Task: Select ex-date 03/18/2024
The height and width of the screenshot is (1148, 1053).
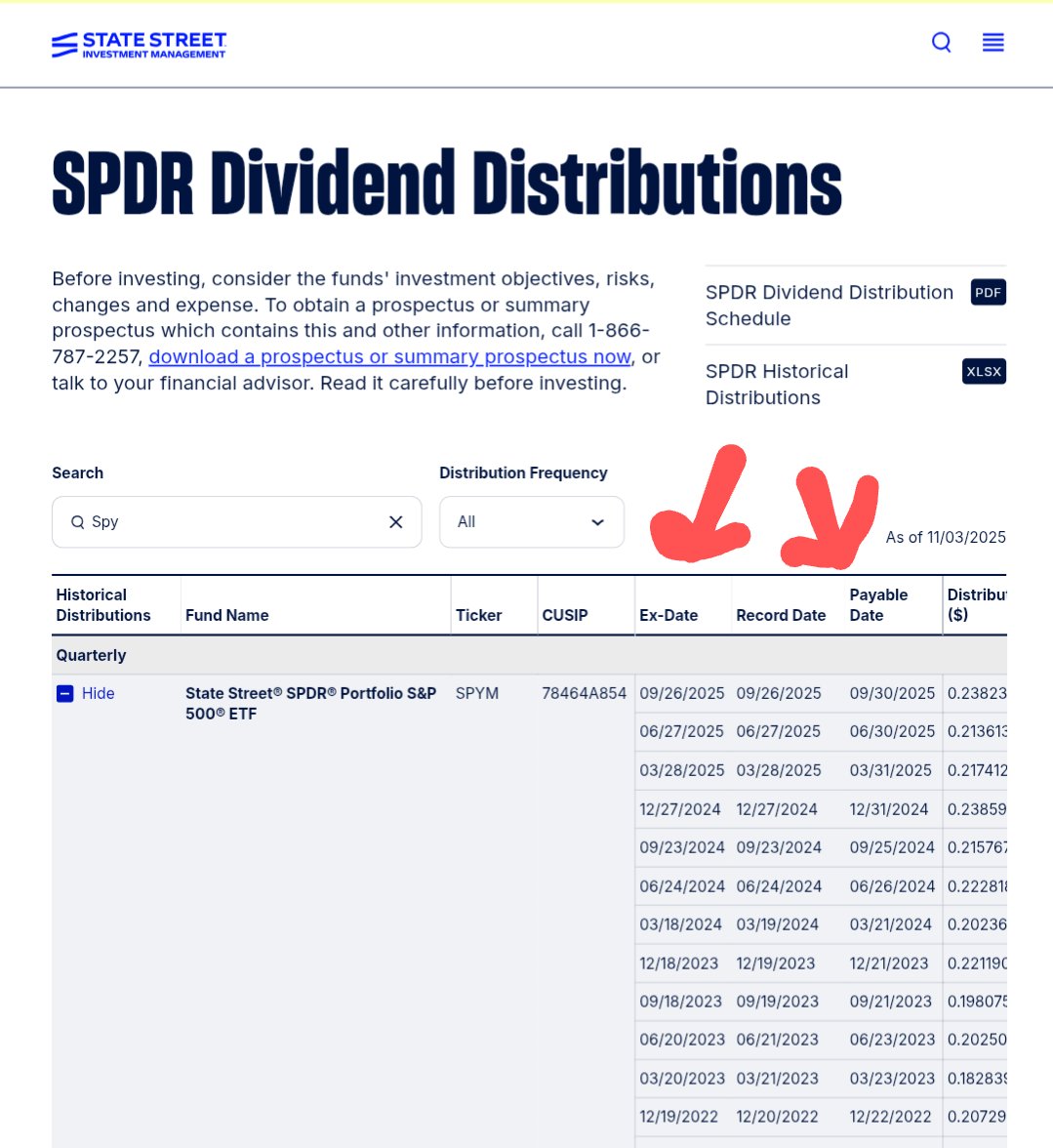Action: coord(680,924)
